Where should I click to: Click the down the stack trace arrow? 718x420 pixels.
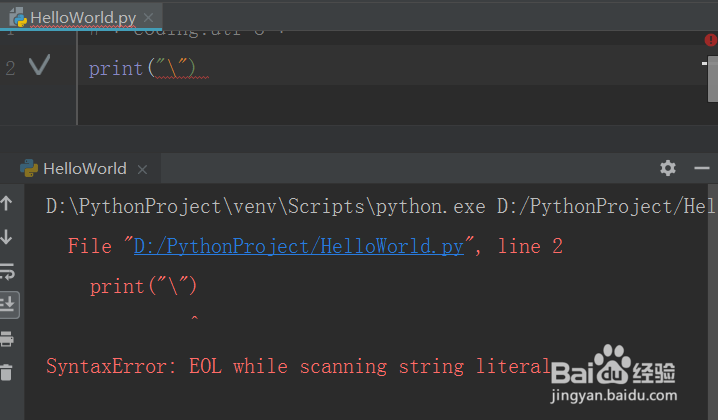coord(6,237)
